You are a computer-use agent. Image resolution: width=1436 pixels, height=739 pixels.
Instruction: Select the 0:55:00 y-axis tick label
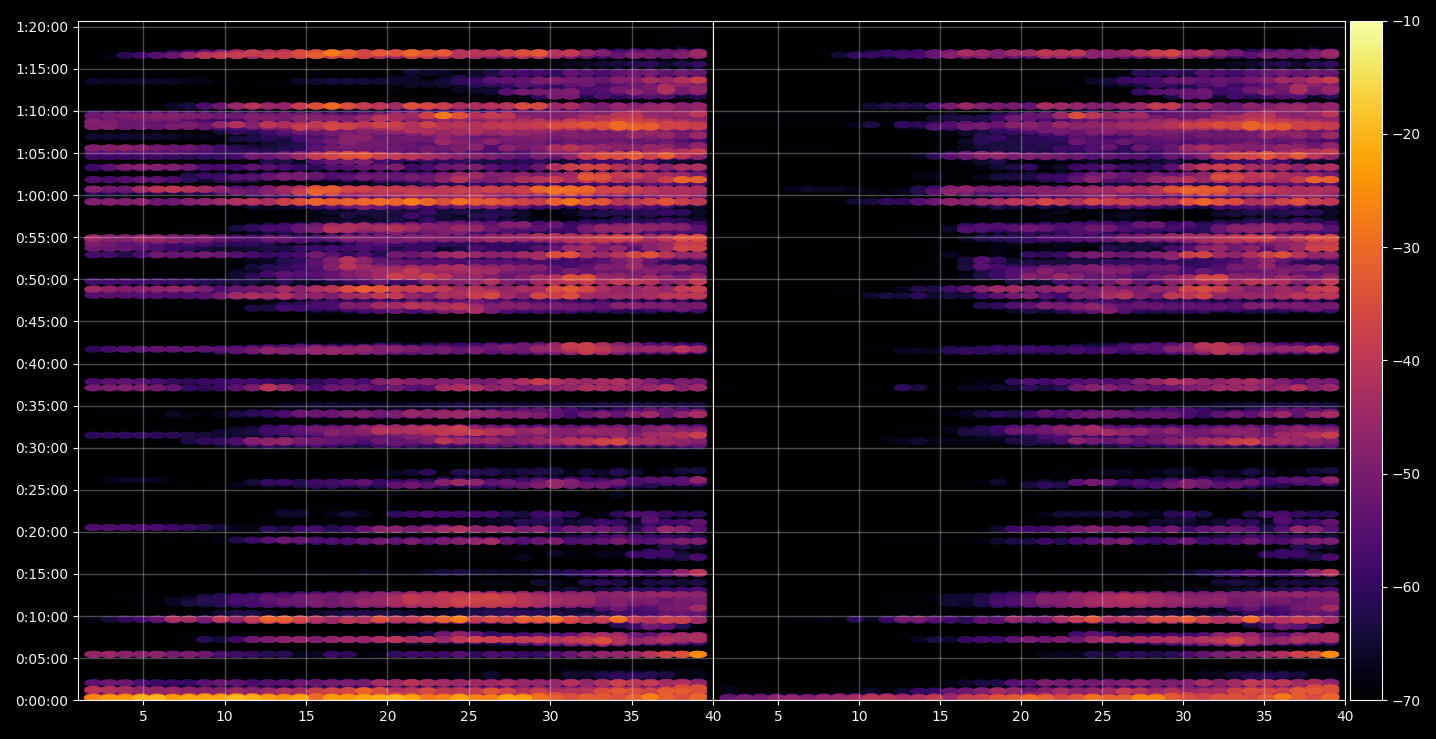click(x=42, y=237)
